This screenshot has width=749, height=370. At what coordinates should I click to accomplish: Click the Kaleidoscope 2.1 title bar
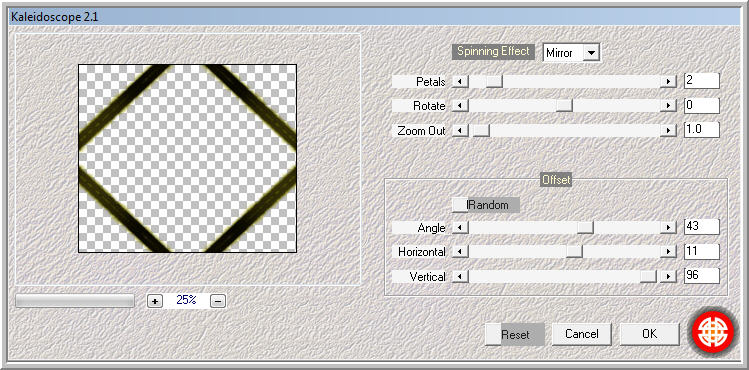(x=374, y=17)
